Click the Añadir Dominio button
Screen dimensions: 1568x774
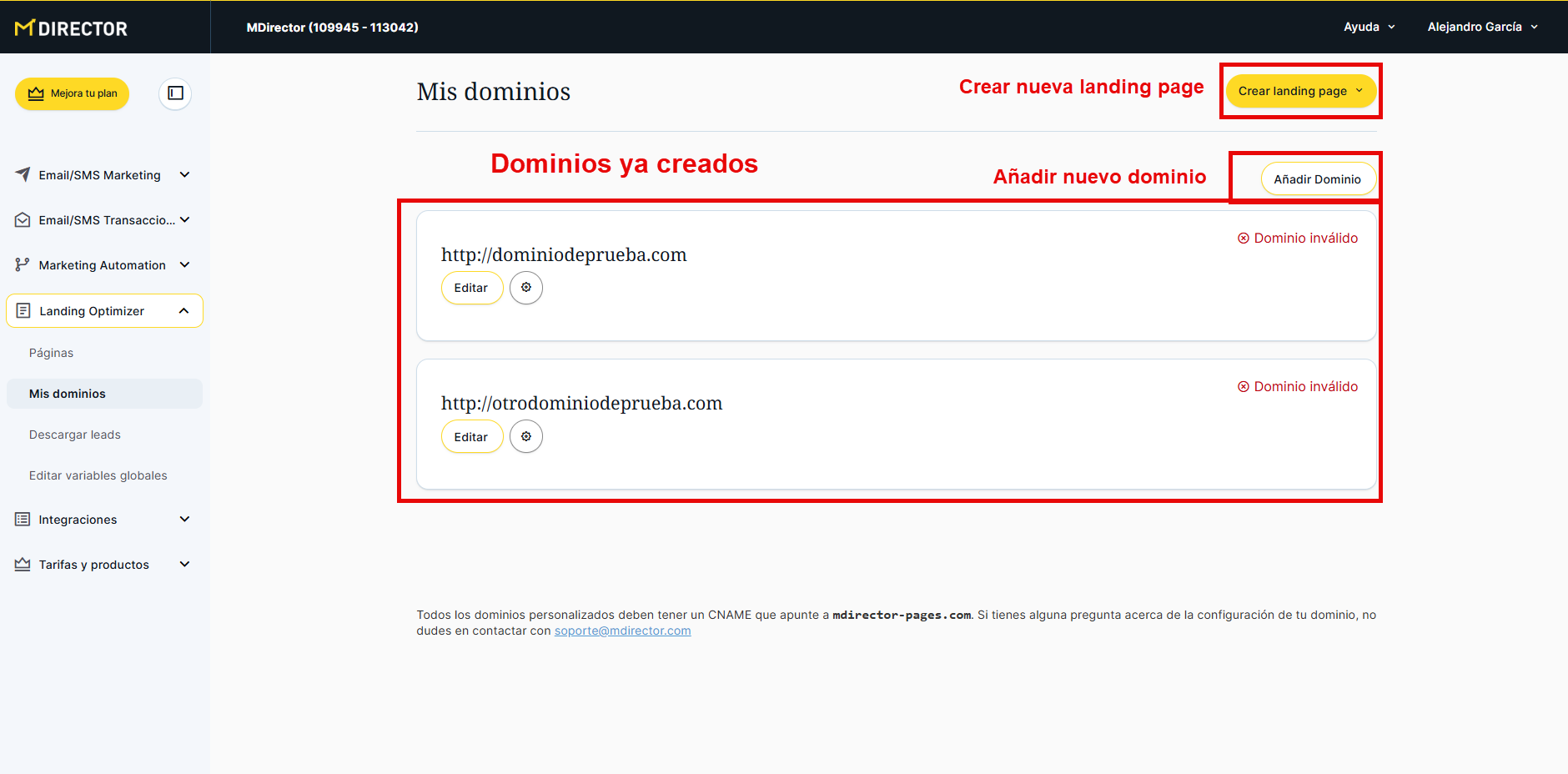(x=1317, y=179)
